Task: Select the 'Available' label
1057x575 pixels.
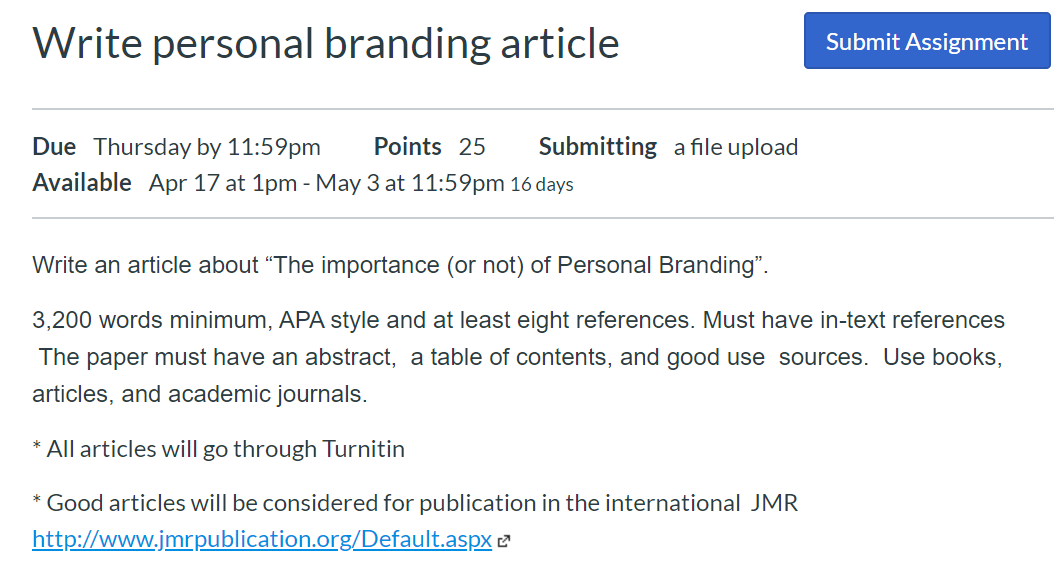Action: click(x=82, y=183)
